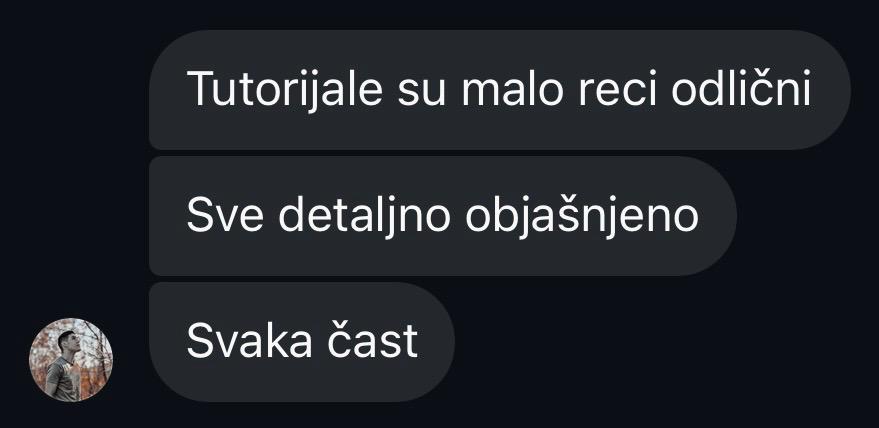
Task: Click the word 'objašnjeno' in second message
Action: point(582,215)
